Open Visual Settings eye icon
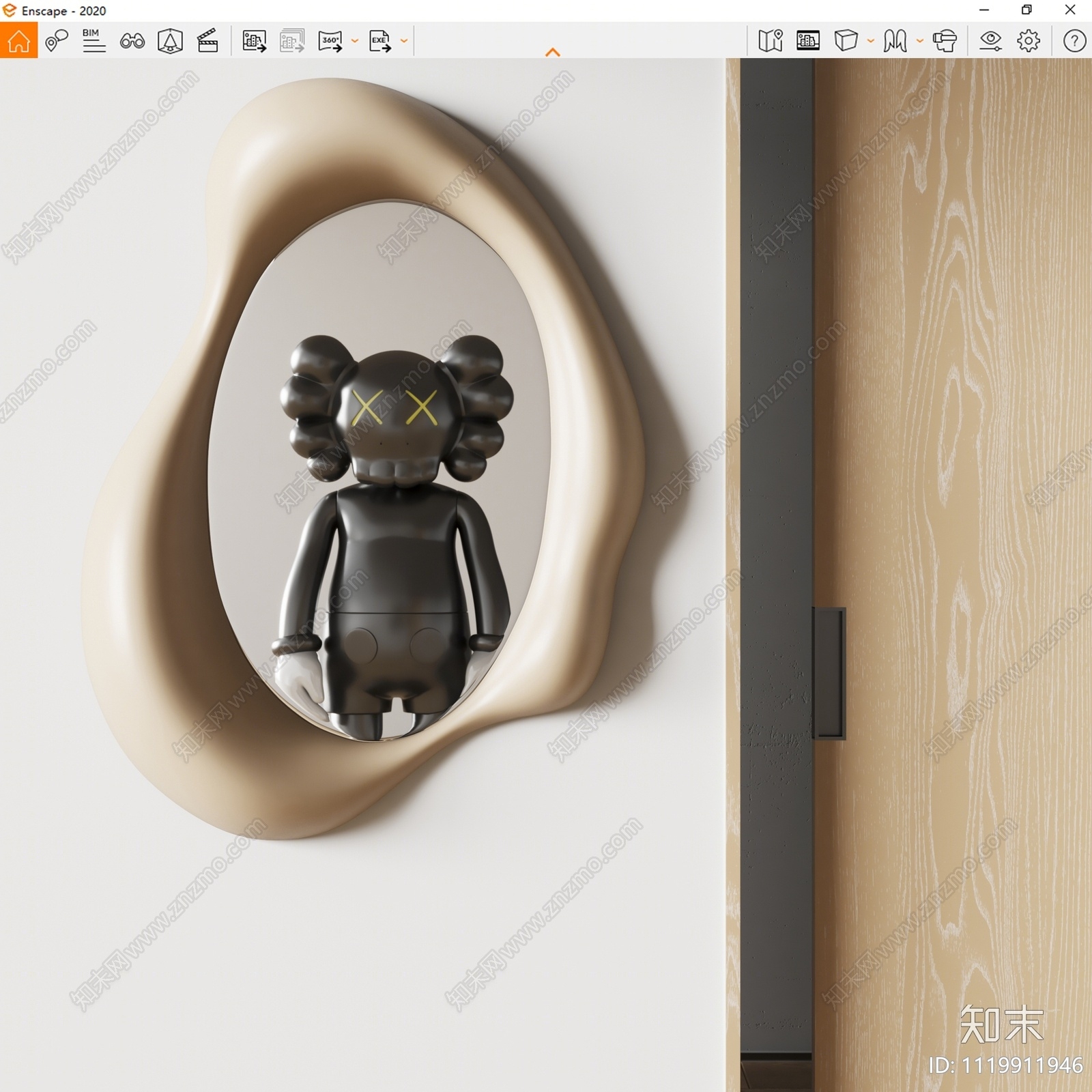The width and height of the screenshot is (1092, 1092). point(990,41)
